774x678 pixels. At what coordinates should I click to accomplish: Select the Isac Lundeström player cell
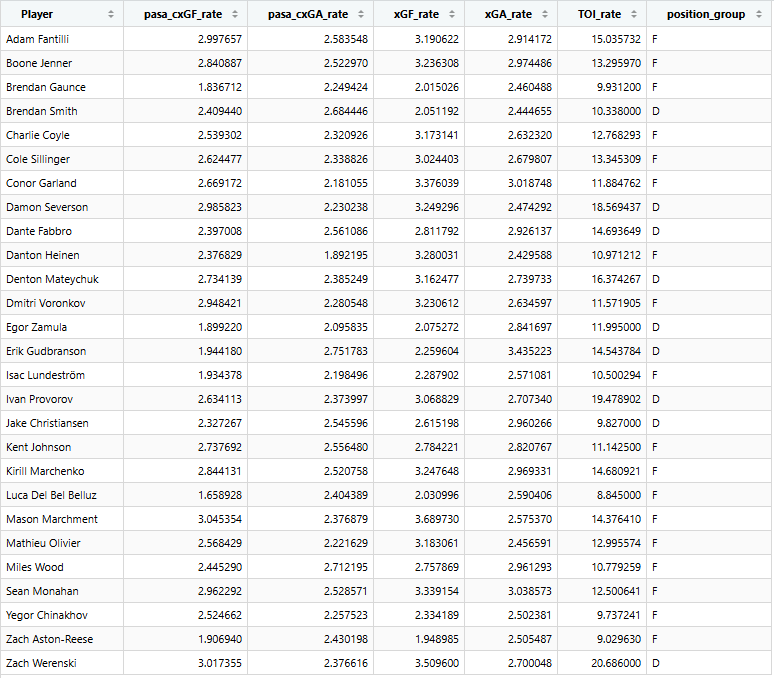pos(62,375)
